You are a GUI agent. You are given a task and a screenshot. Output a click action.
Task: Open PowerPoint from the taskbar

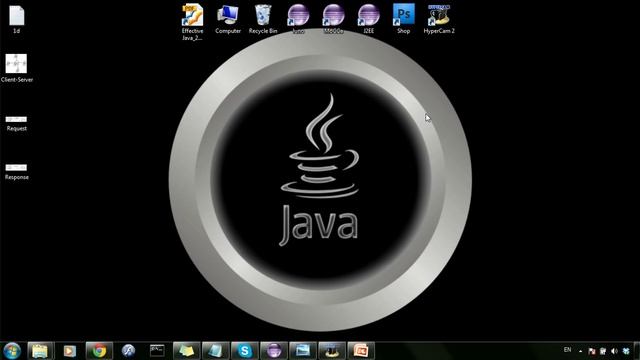(x=361, y=351)
